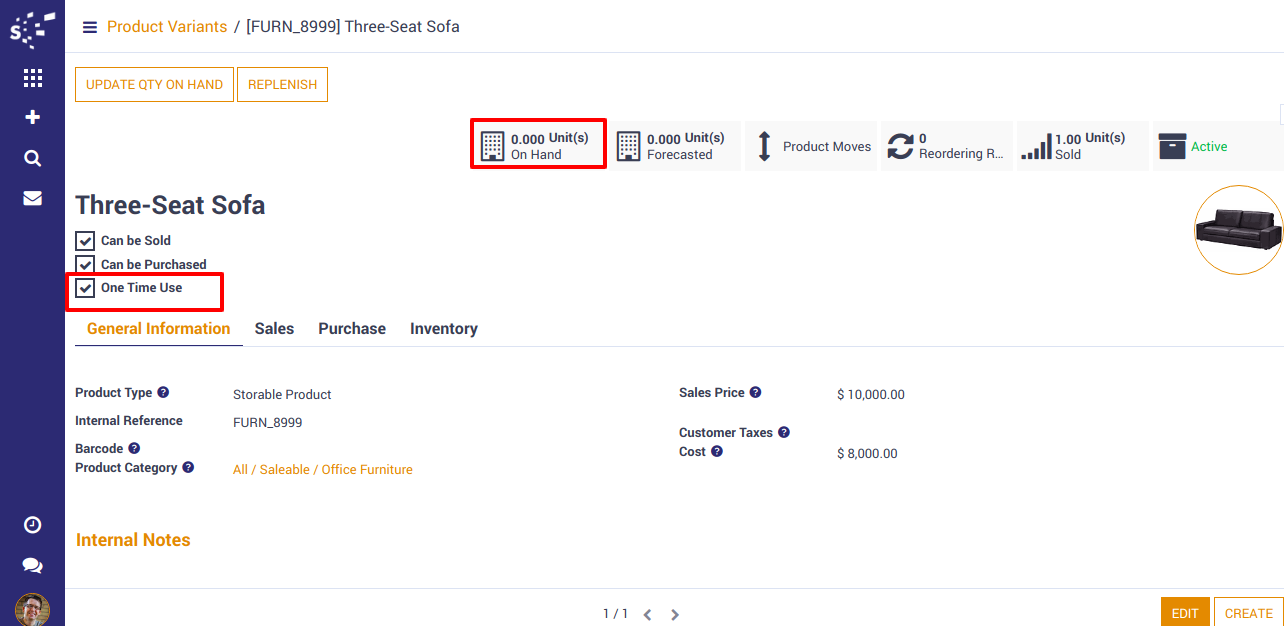Expand the hamburger menu toggle
Viewport: 1284px width, 626px height.
click(x=90, y=28)
